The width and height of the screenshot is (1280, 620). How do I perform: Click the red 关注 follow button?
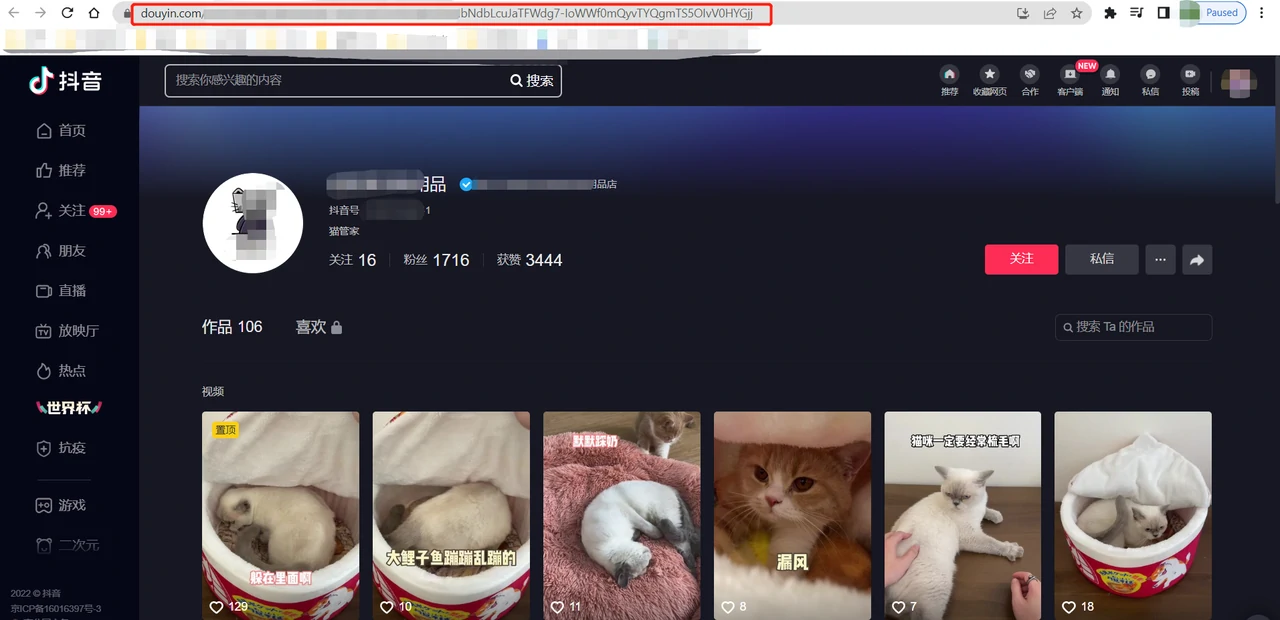click(x=1021, y=259)
